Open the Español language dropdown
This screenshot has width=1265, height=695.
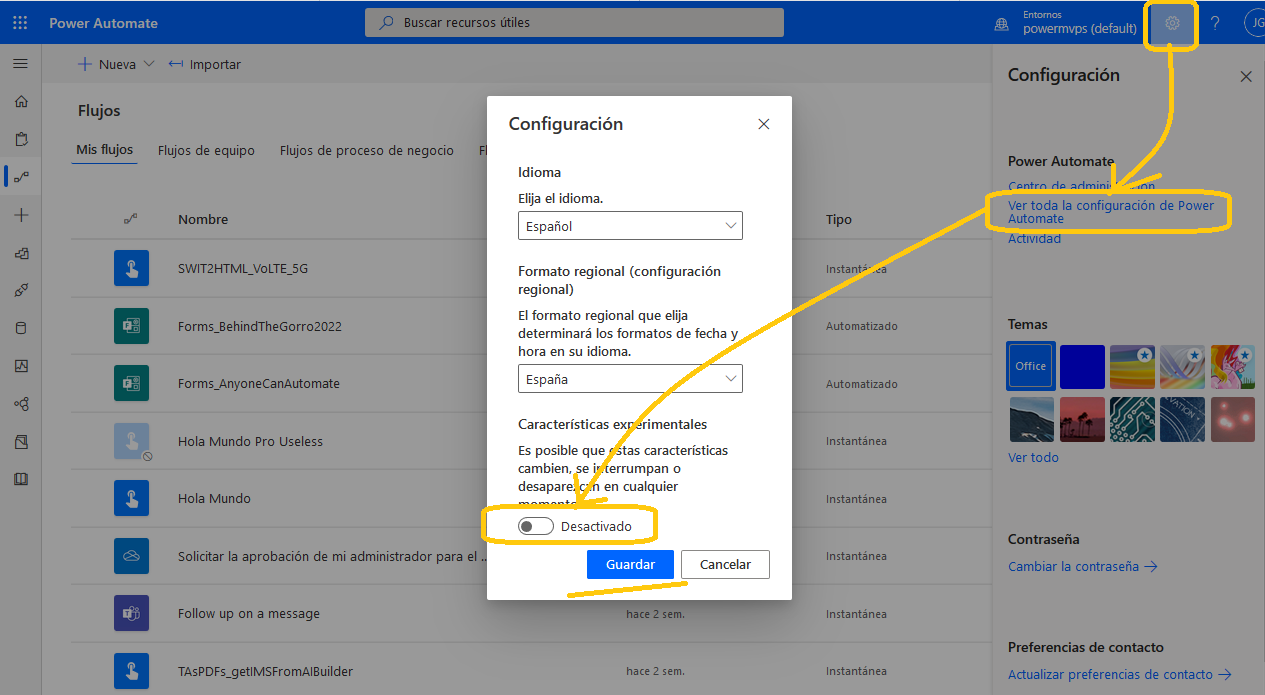[x=630, y=226]
